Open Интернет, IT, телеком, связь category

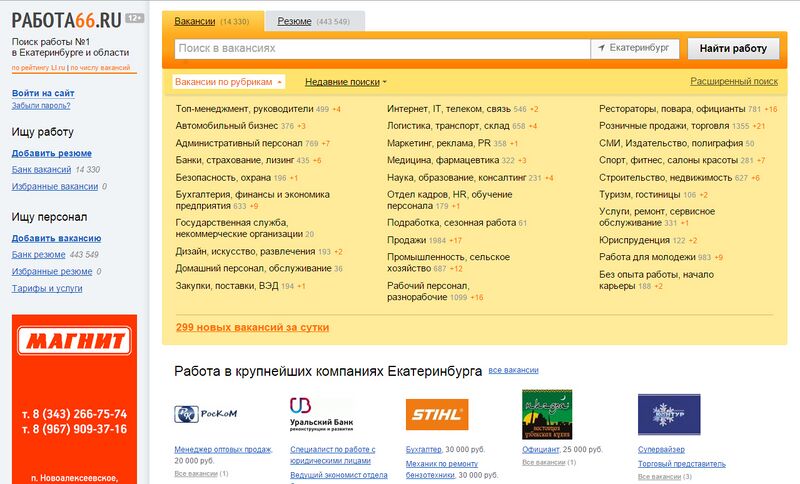tap(449, 109)
